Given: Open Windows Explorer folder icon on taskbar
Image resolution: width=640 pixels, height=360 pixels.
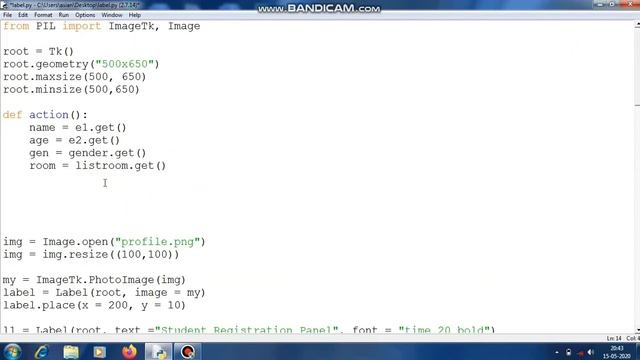Looking at the screenshot, I should pyautogui.click(x=71, y=351).
